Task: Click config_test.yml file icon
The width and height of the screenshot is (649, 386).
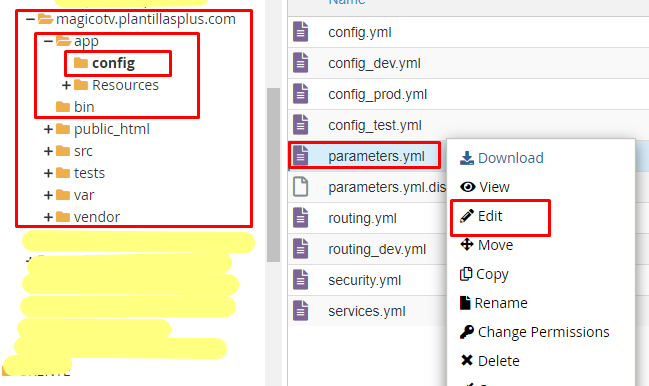Action: [x=300, y=125]
